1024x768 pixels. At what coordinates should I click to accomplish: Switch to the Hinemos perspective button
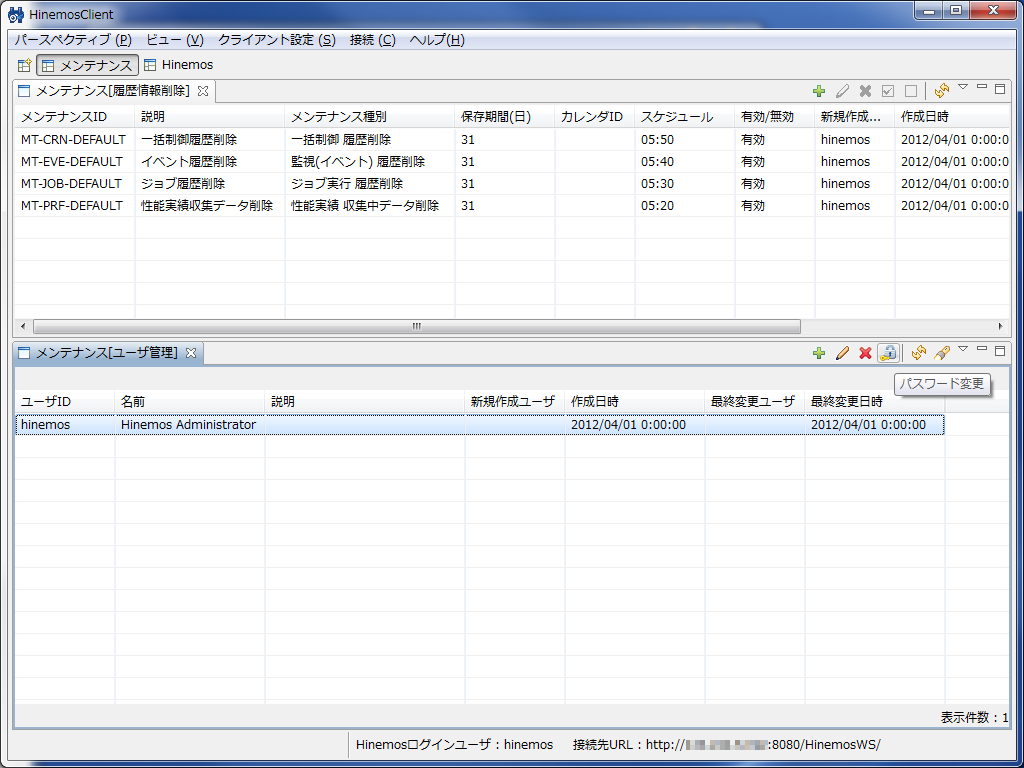coord(178,65)
